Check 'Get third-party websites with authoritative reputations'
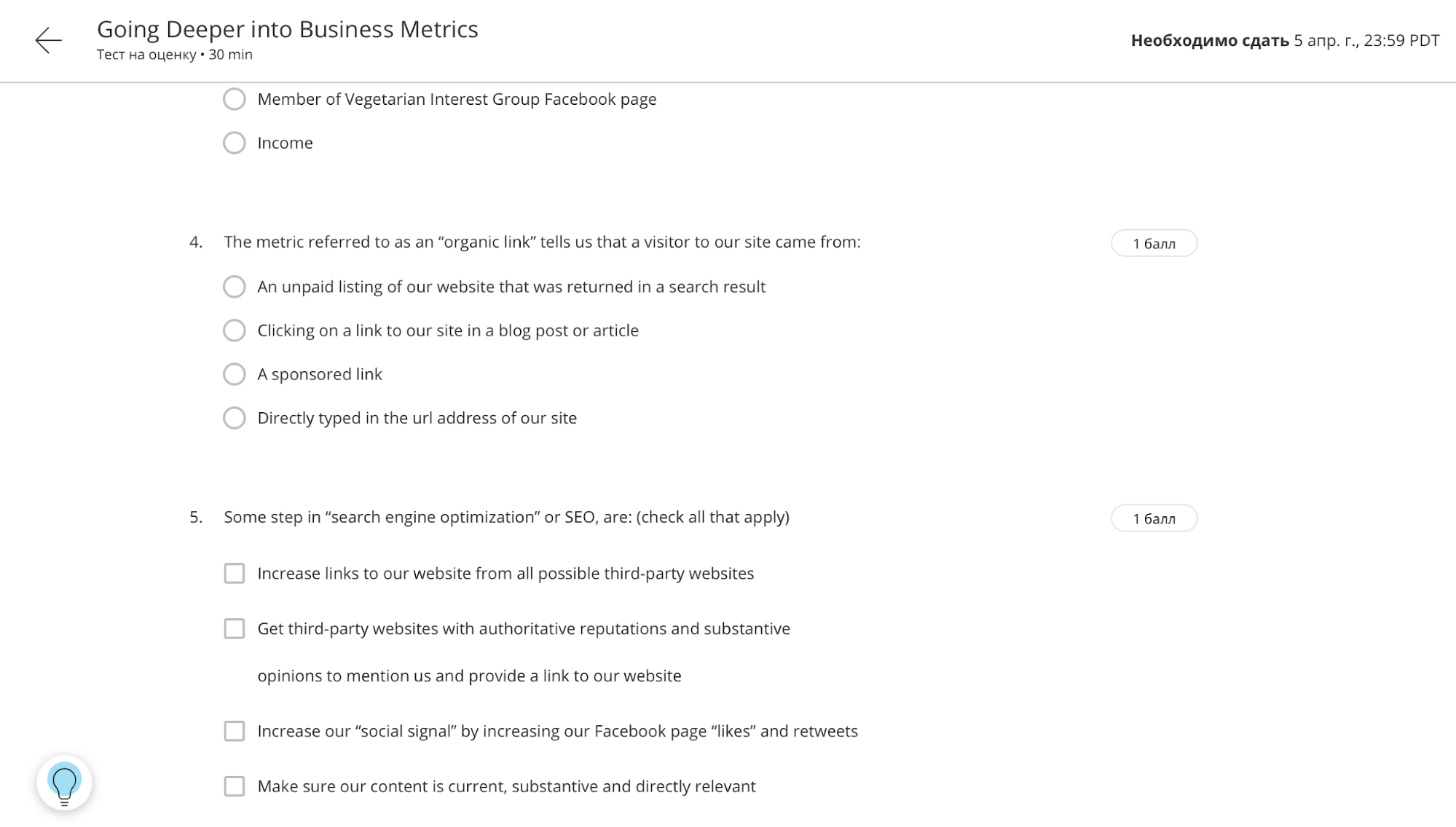1456x827 pixels. [x=234, y=629]
